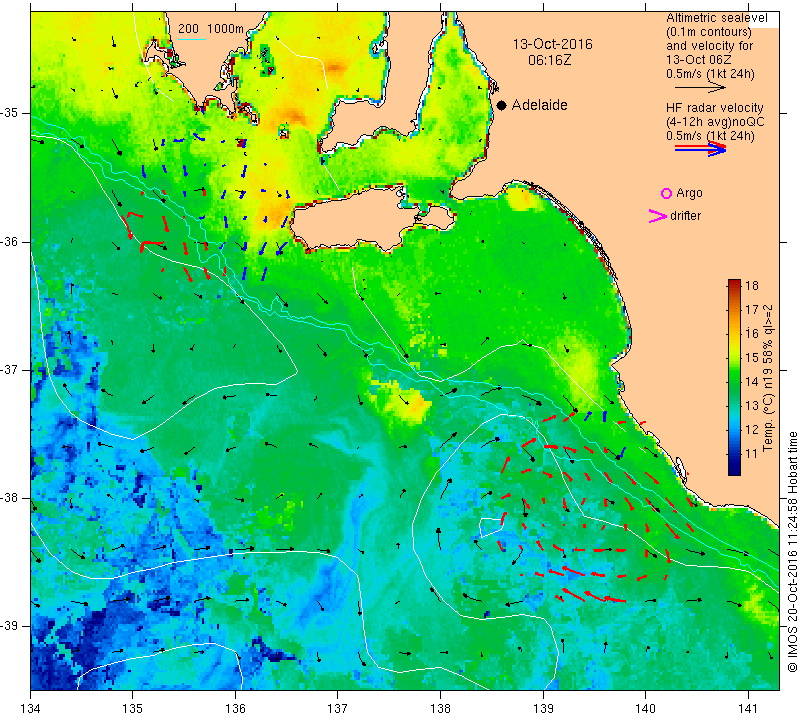Click the 'Altimetric sealevel' legend heading
This screenshot has width=800, height=720.
[x=716, y=18]
